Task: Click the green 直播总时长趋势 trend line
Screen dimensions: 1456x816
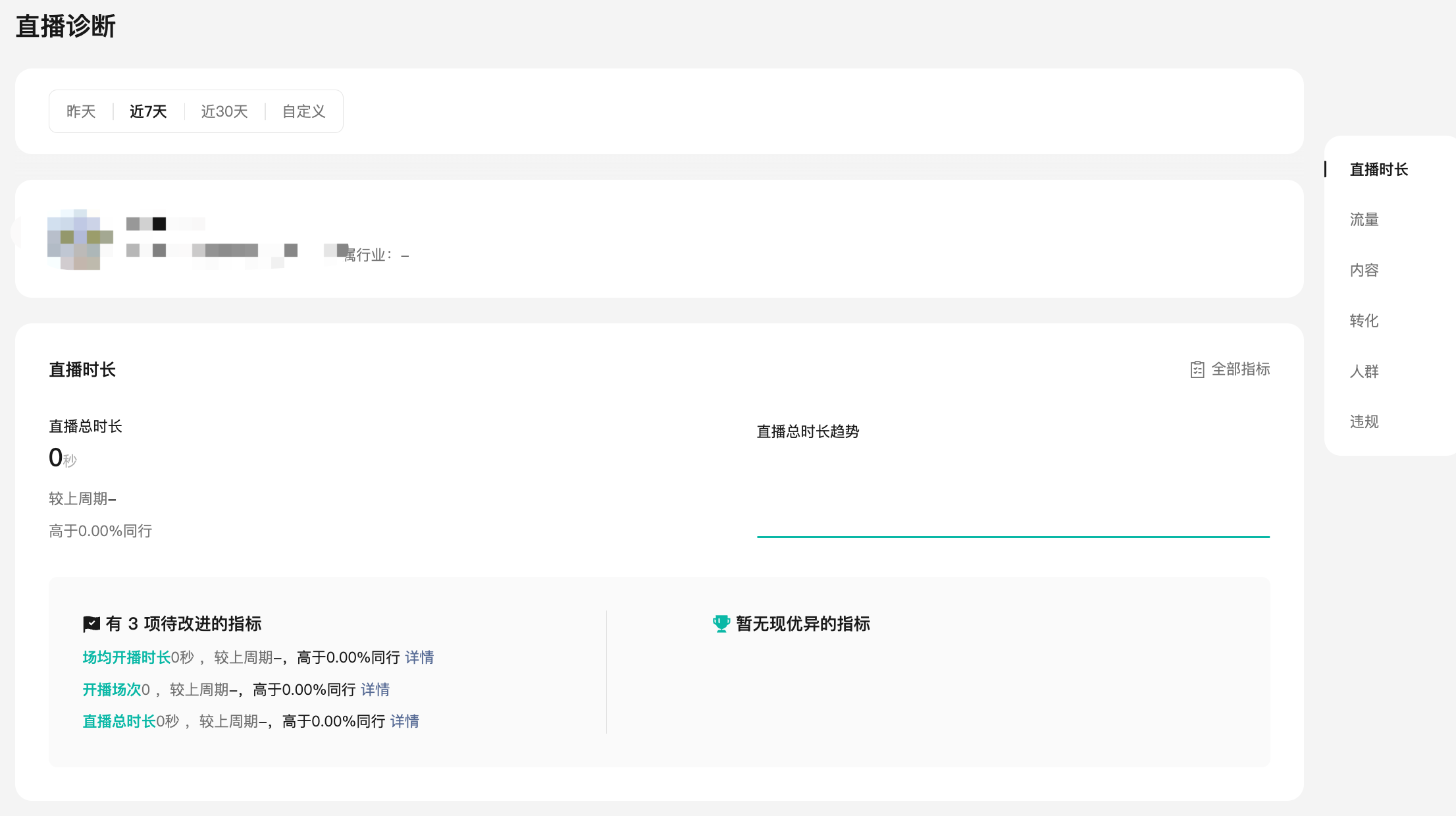Action: click(x=1013, y=537)
